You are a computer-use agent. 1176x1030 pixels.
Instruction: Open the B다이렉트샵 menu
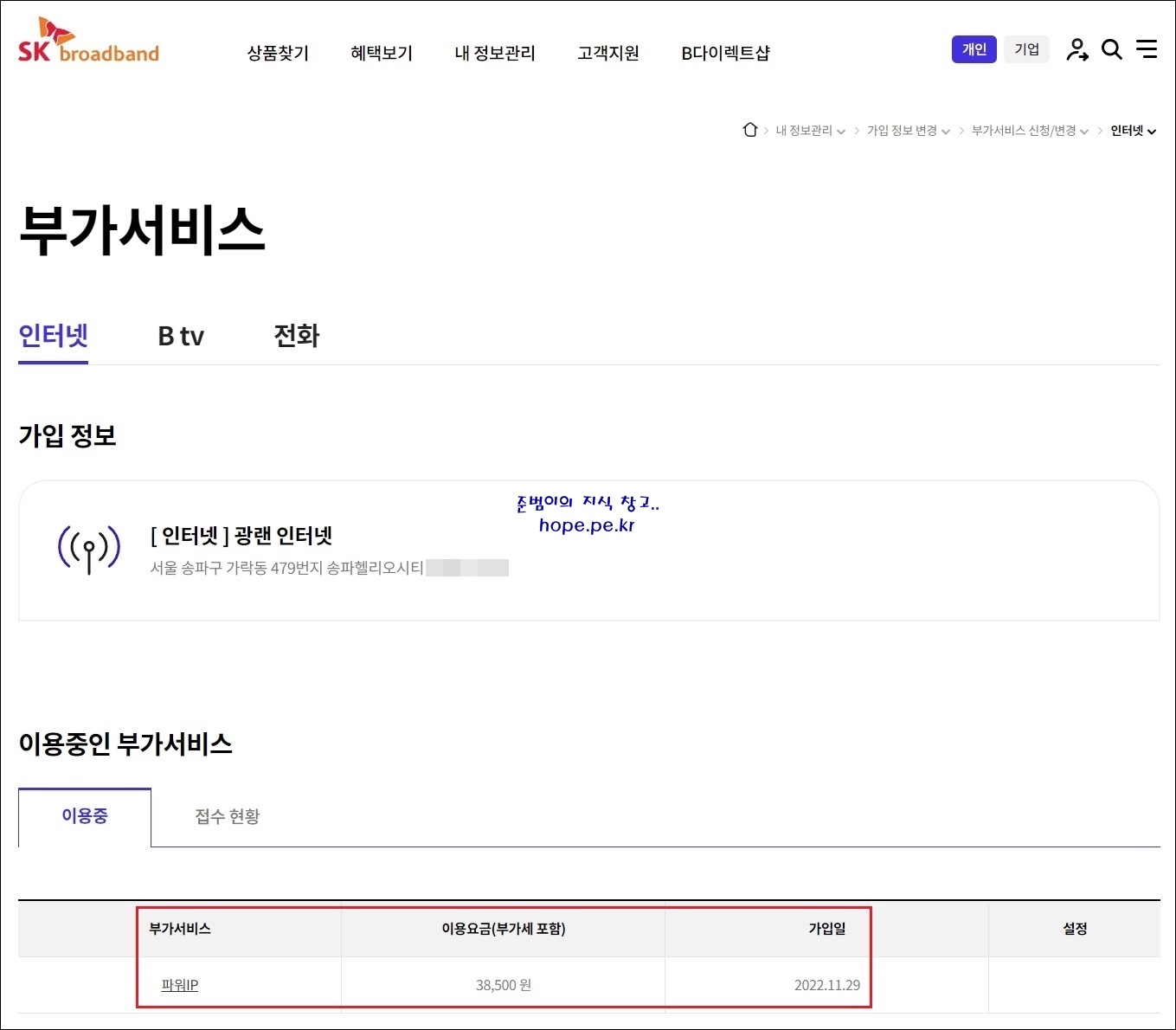725,53
